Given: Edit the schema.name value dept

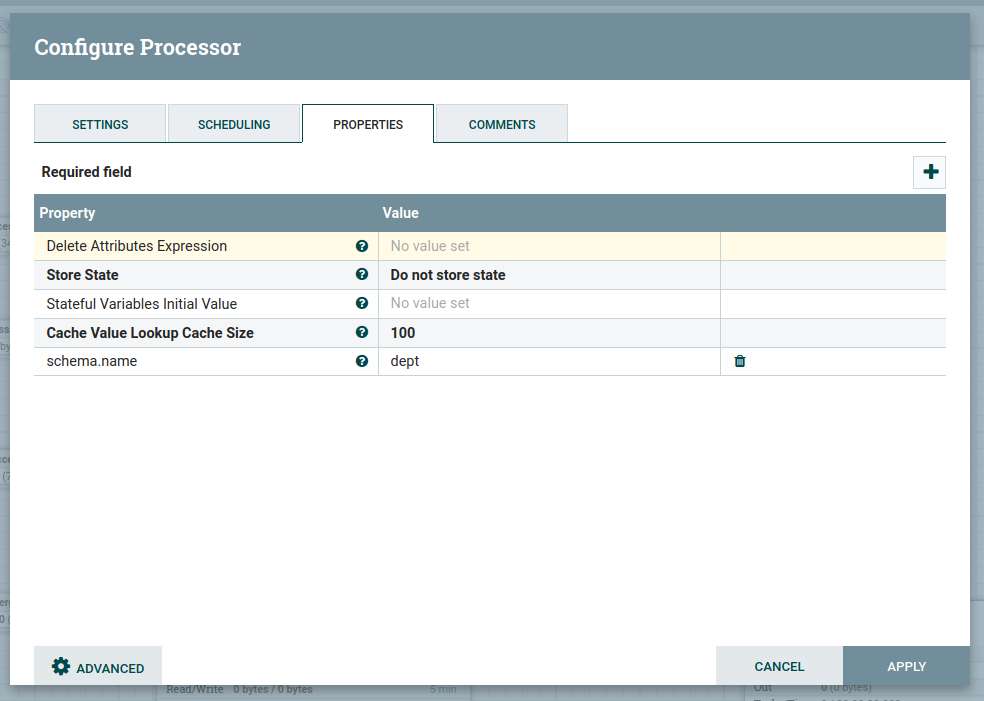Looking at the screenshot, I should pyautogui.click(x=548, y=361).
